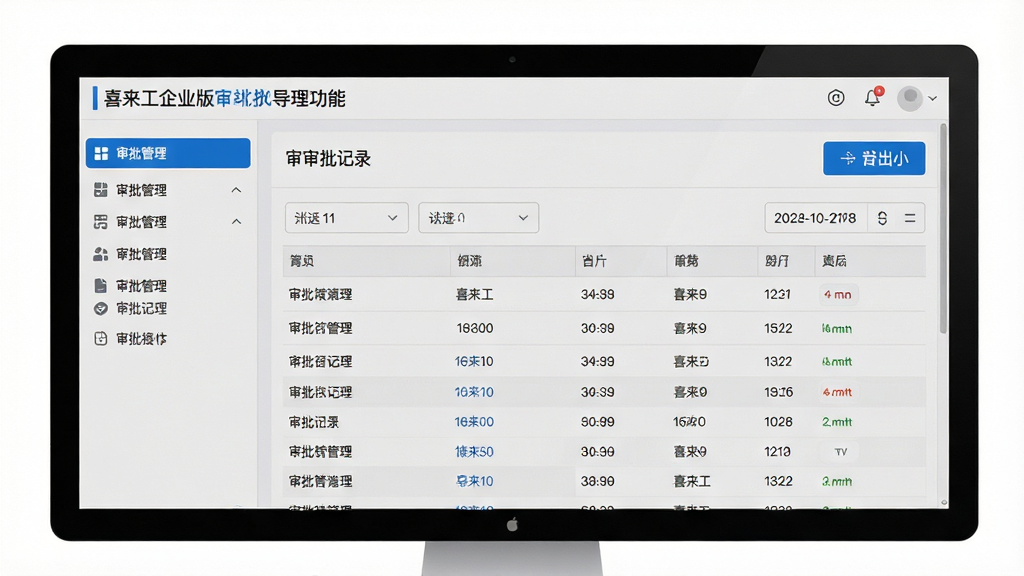Open the 洣送 11 filter dropdown

[x=346, y=218]
